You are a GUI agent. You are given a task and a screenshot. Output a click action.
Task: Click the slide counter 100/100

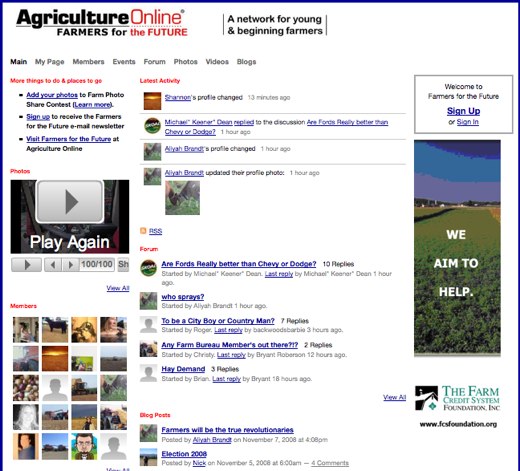pyautogui.click(x=97, y=265)
